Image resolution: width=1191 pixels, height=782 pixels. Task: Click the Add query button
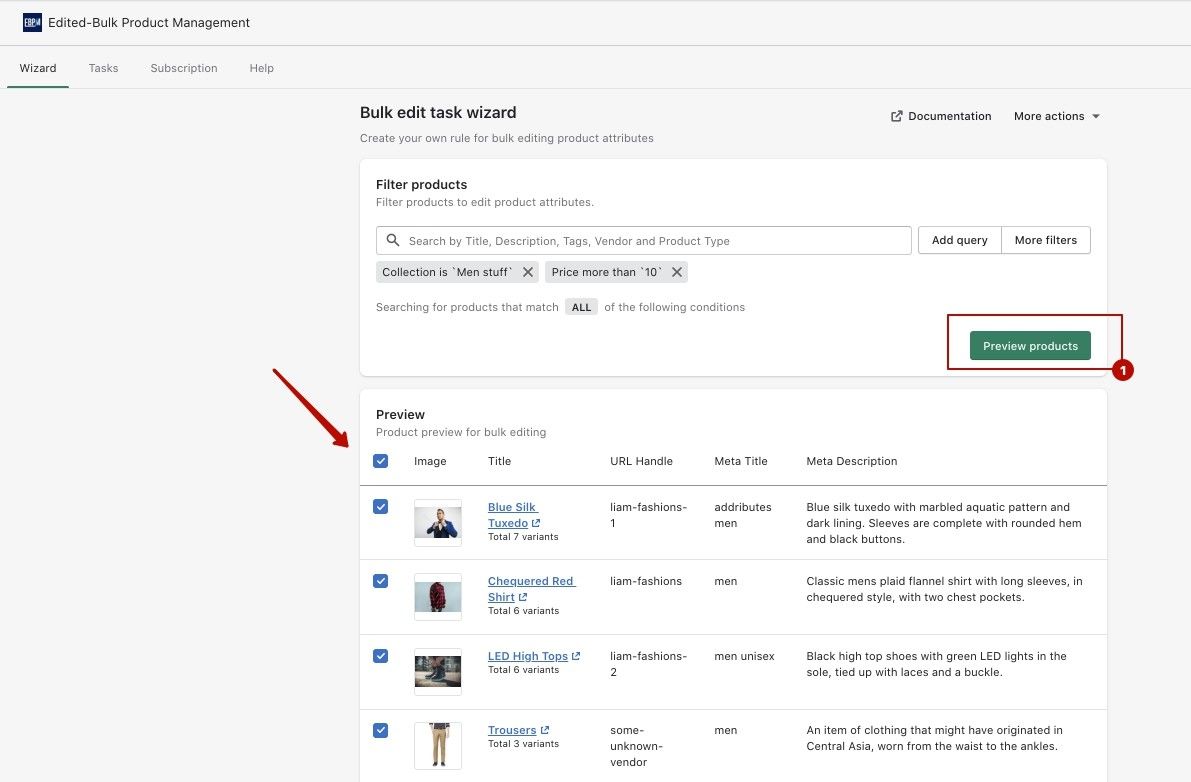click(x=959, y=240)
